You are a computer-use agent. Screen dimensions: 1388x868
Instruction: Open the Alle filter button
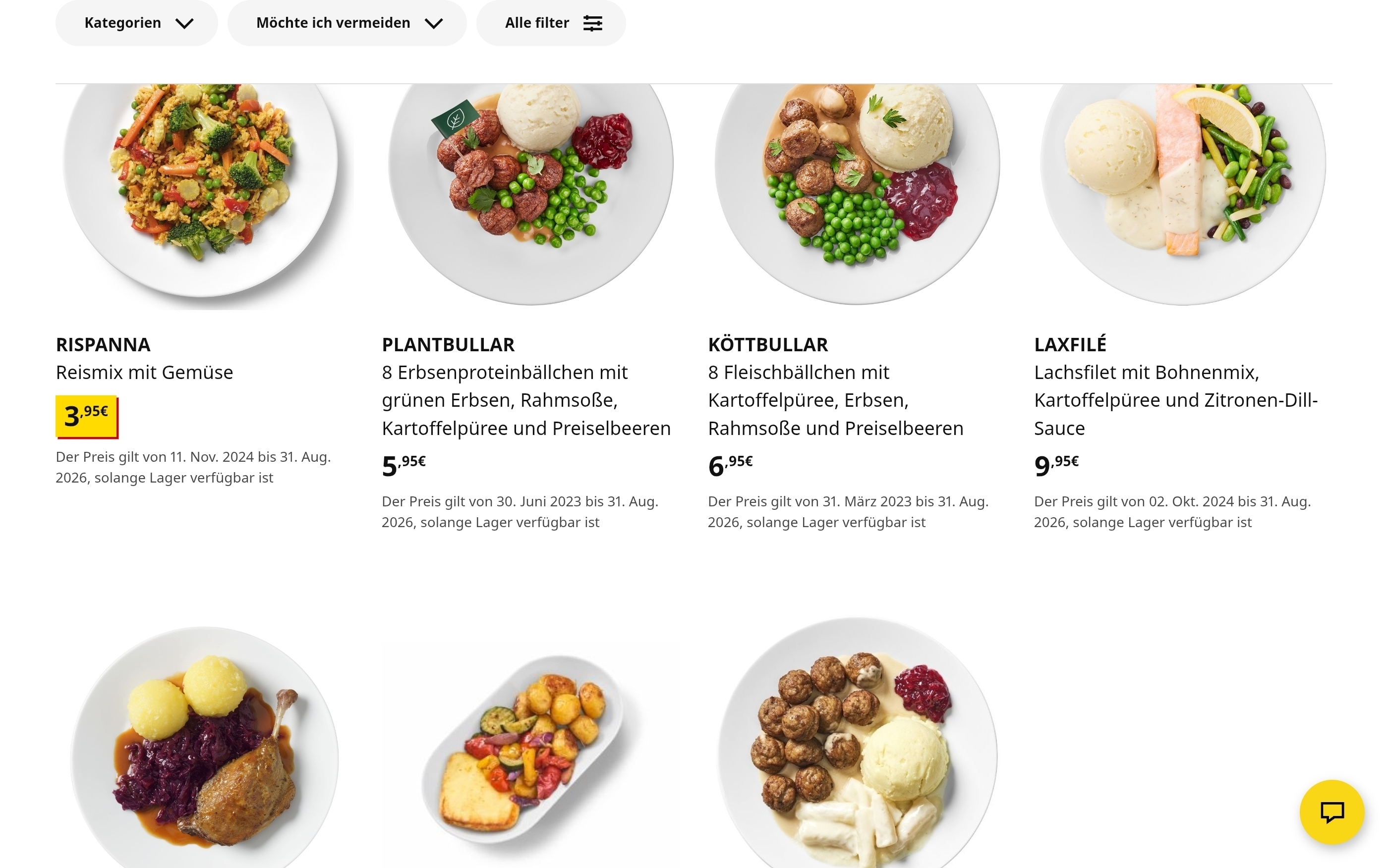pyautogui.click(x=550, y=23)
